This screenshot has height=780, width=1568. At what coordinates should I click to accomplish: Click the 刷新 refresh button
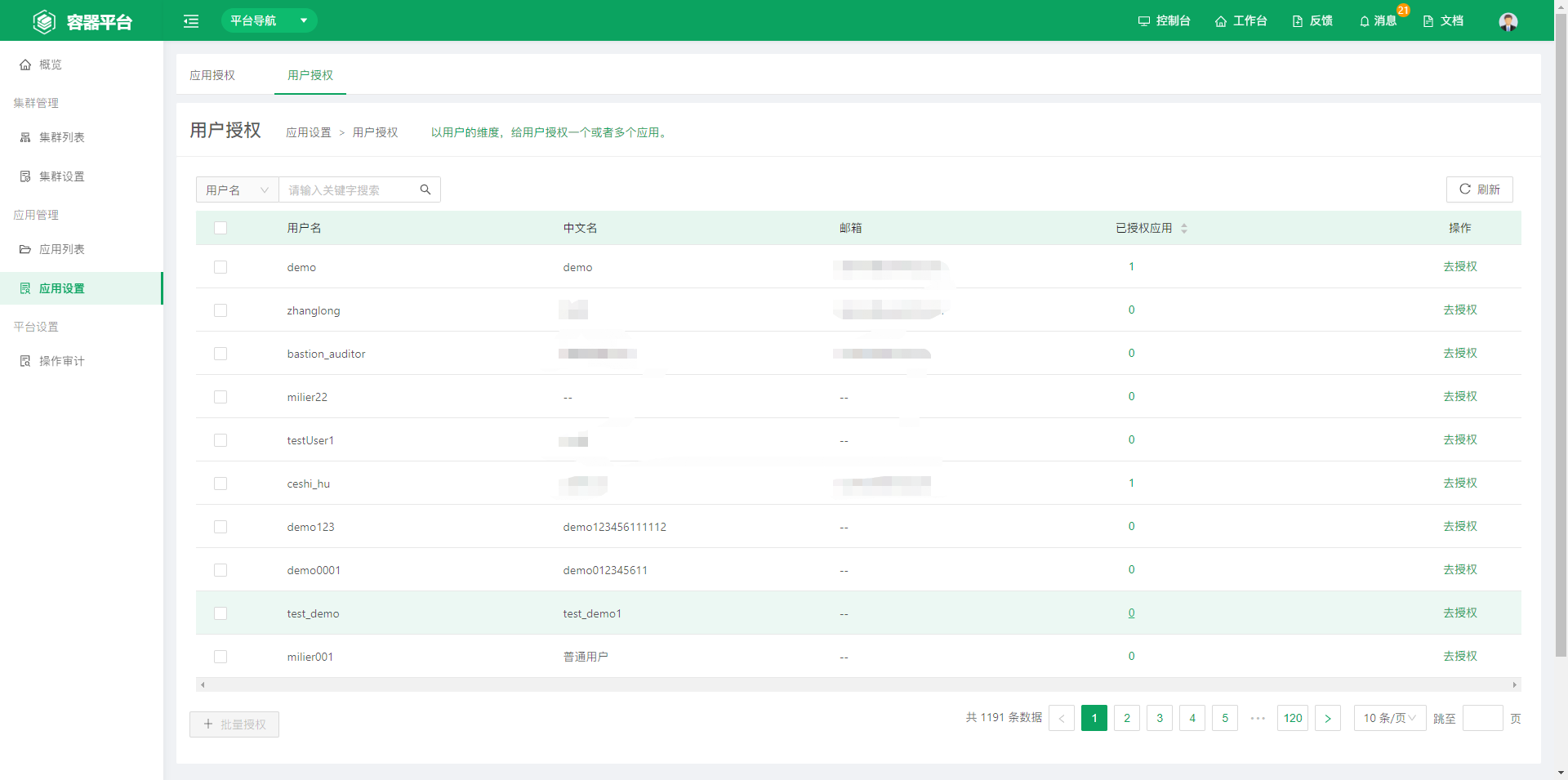pos(1479,189)
